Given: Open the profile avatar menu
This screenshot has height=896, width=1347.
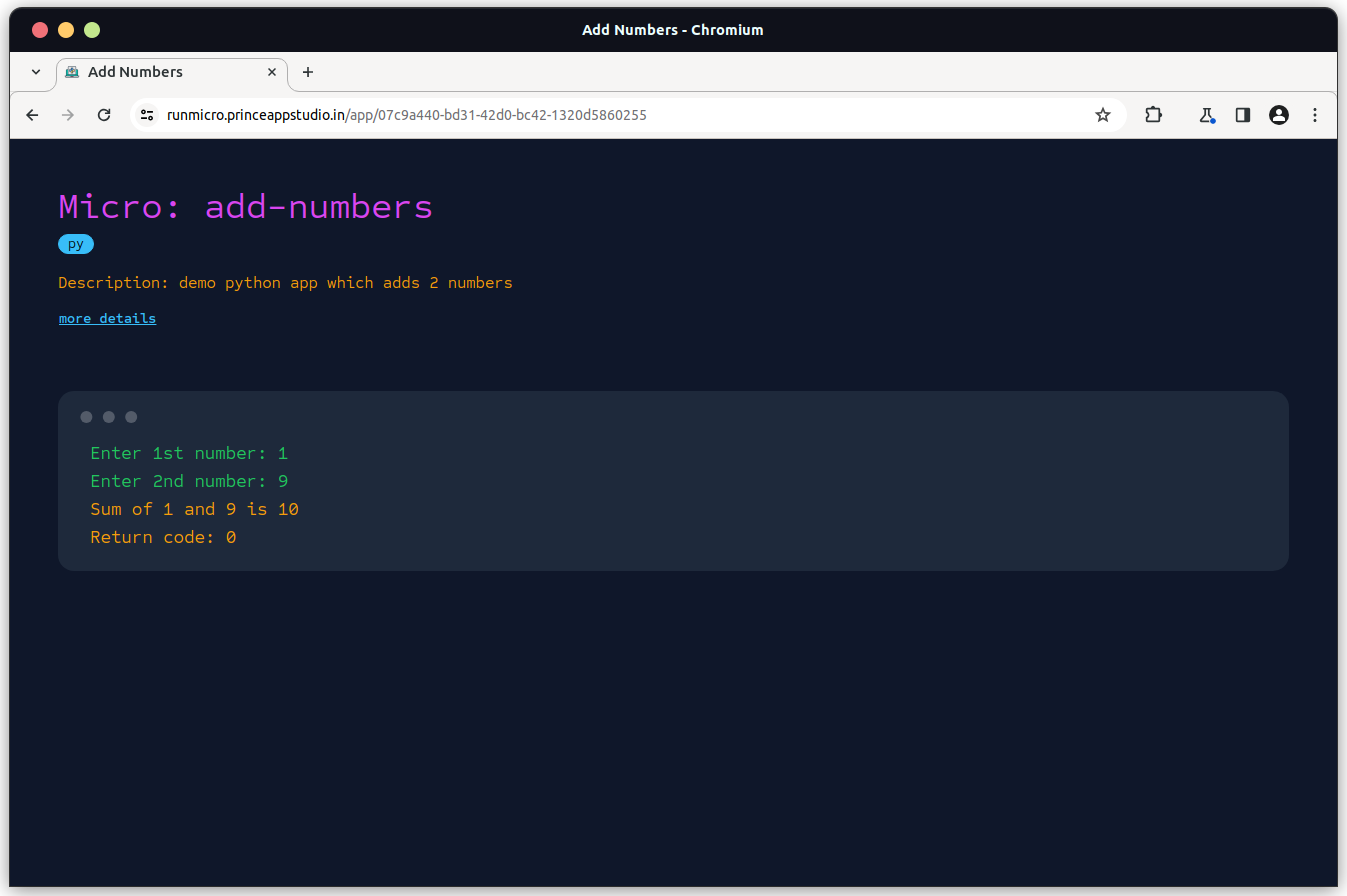Looking at the screenshot, I should click(1279, 115).
